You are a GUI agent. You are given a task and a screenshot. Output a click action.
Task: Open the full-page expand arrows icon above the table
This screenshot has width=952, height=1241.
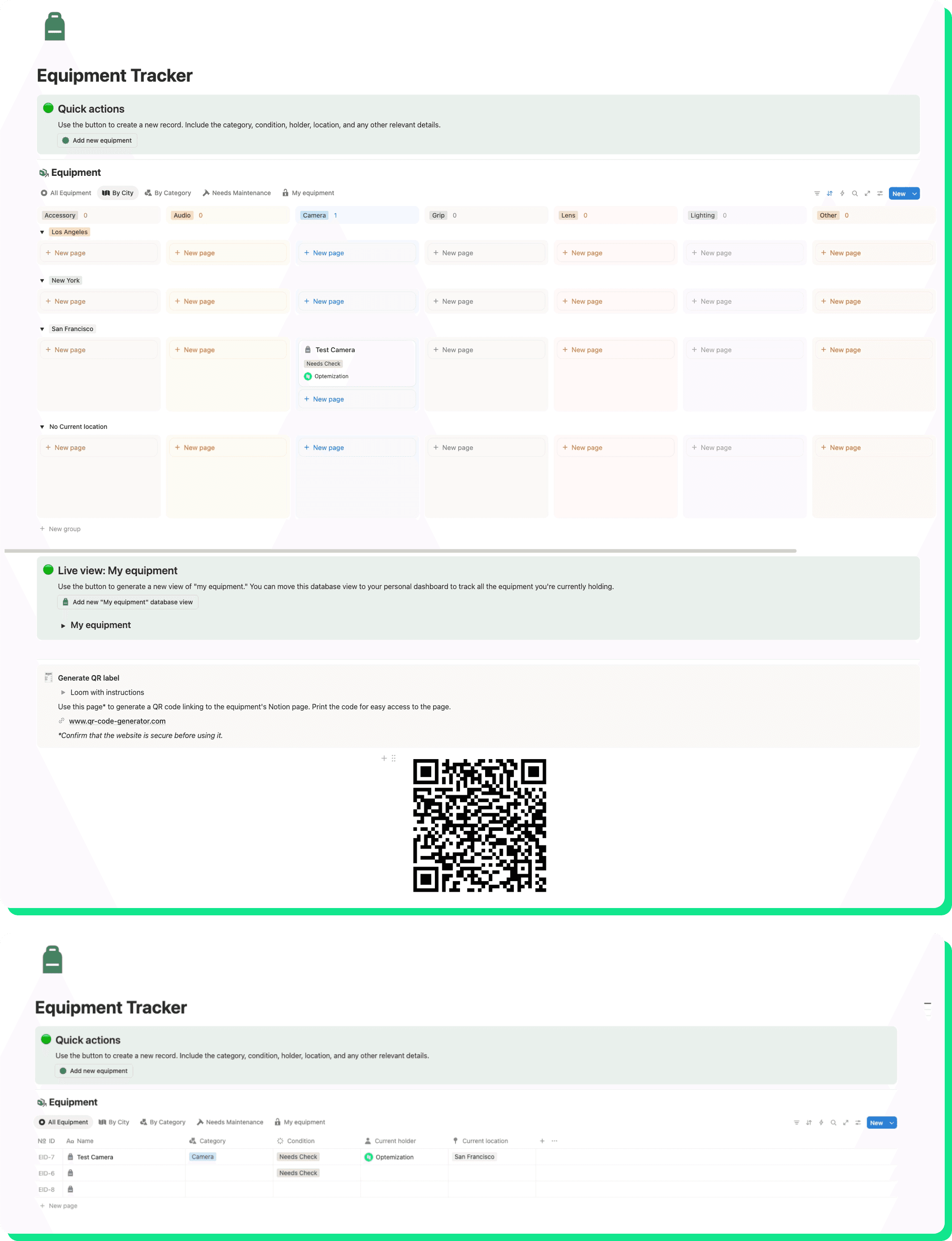point(846,1123)
